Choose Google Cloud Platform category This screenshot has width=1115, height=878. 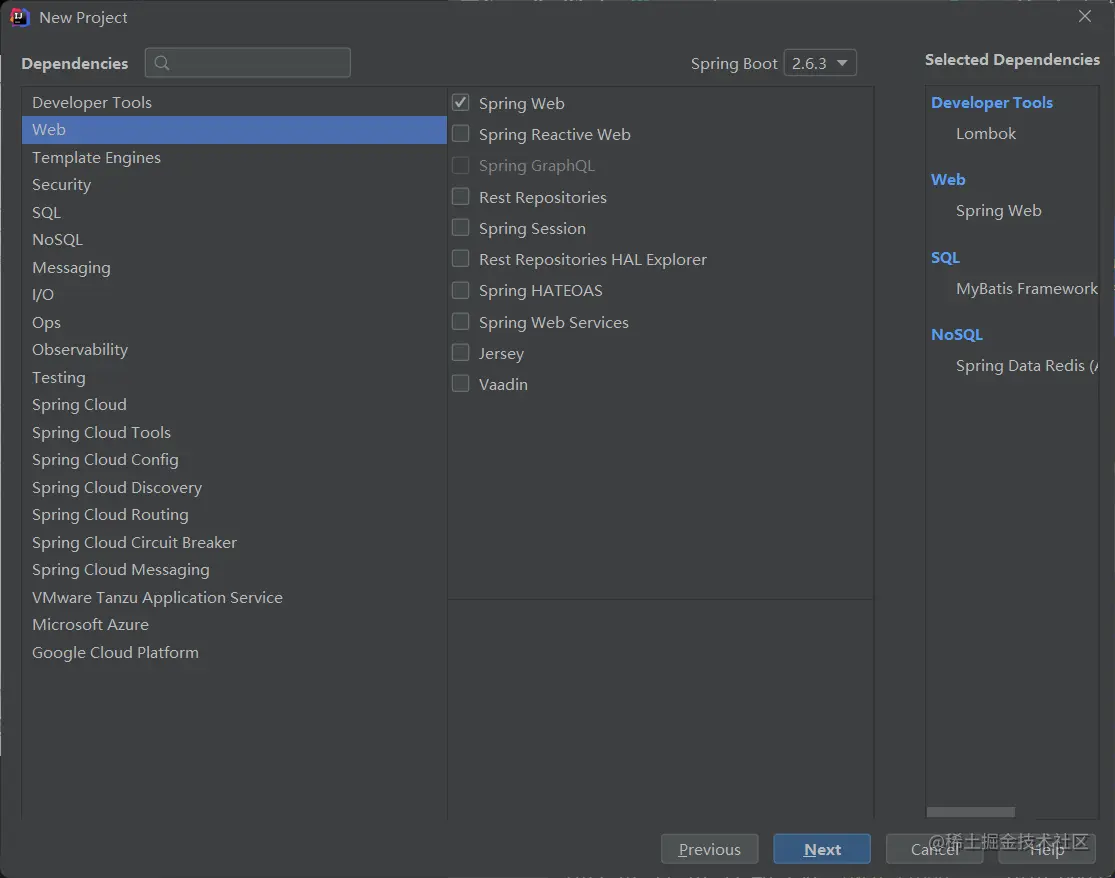[x=234, y=653]
